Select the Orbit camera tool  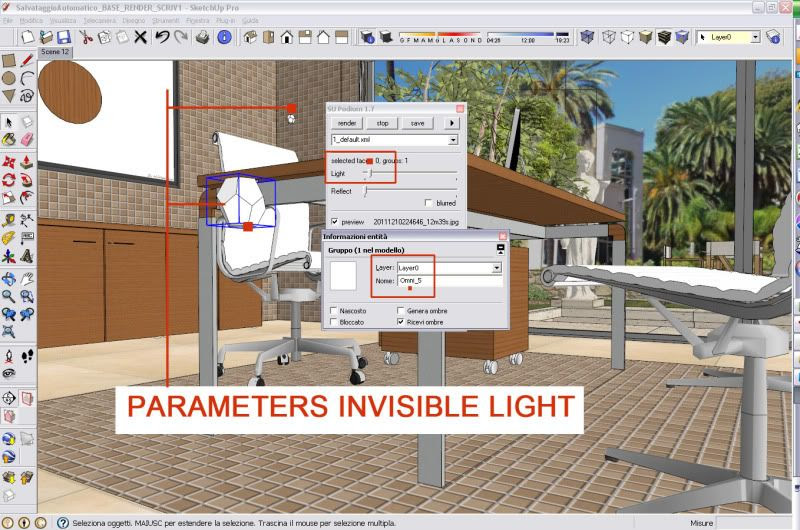(9, 279)
